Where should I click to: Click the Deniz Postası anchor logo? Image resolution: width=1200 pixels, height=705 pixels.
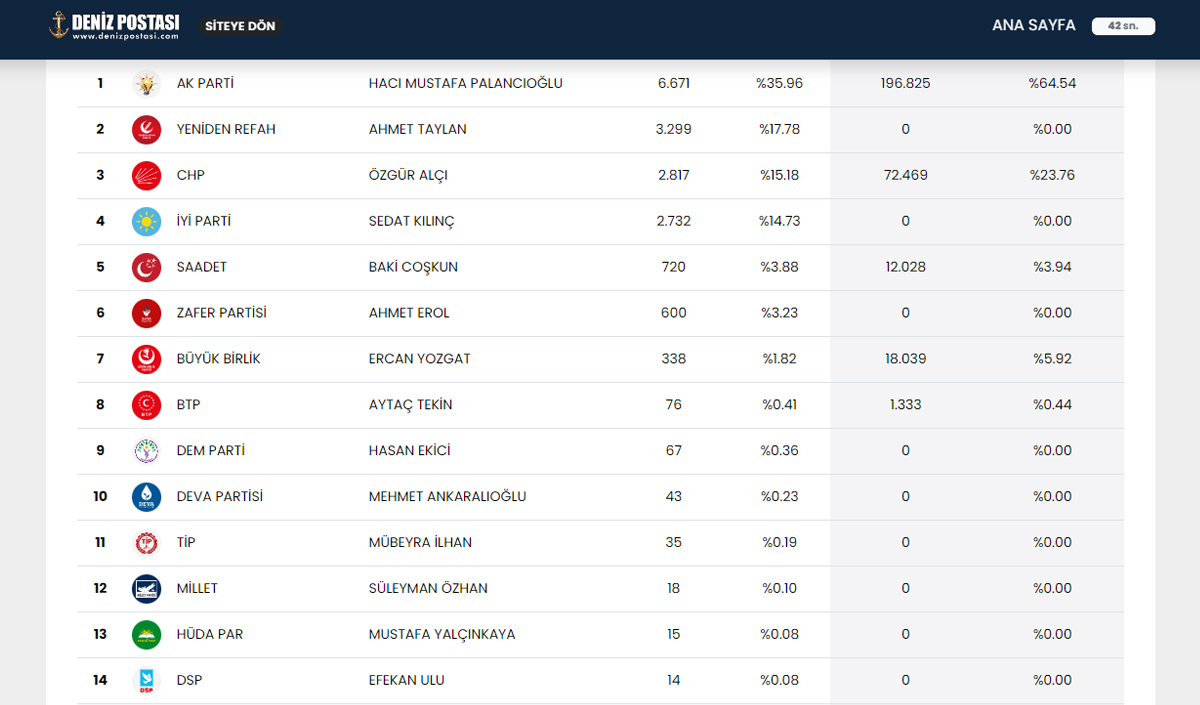coord(114,25)
